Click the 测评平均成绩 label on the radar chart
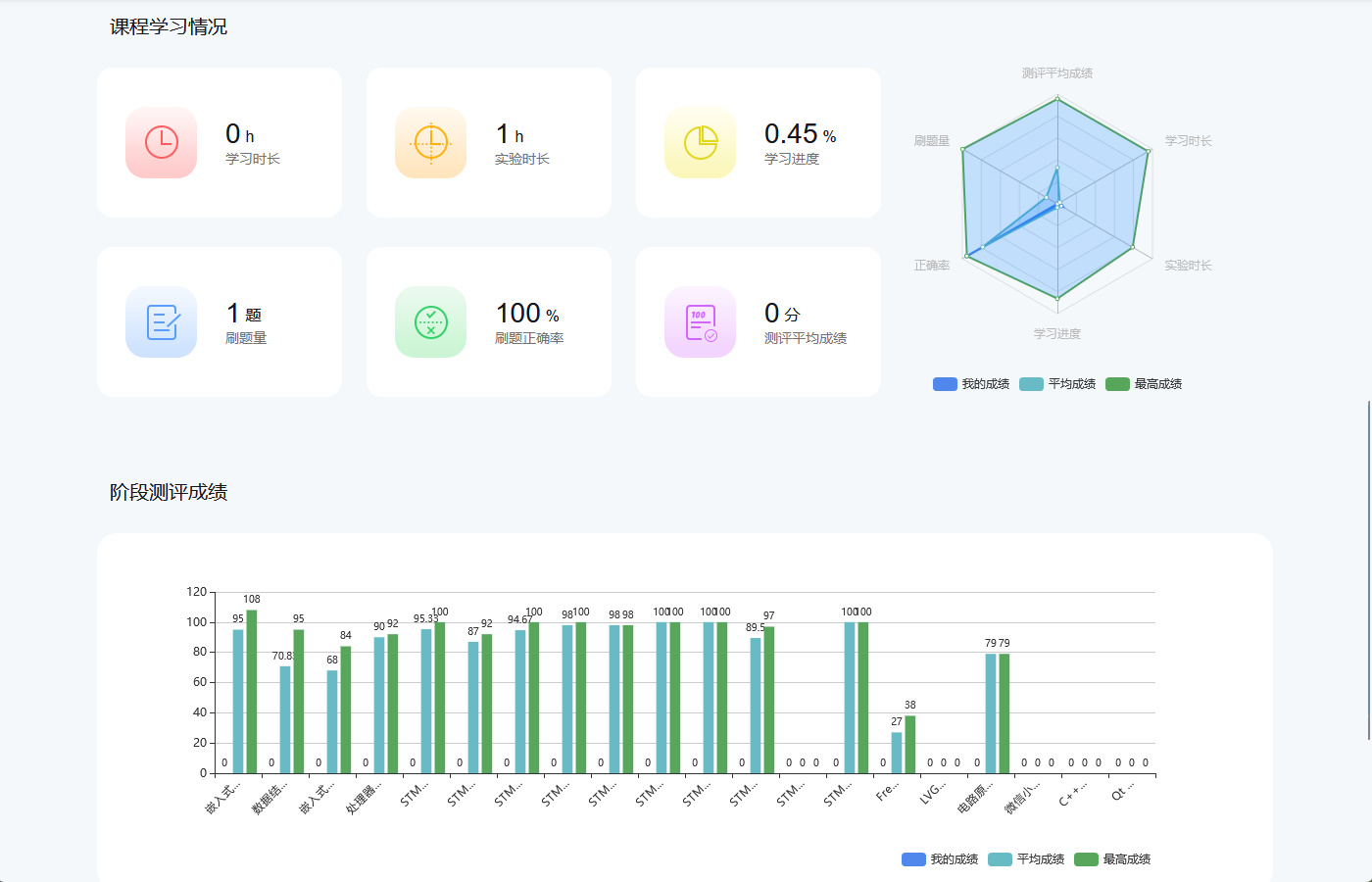1372x882 pixels. (1056, 73)
